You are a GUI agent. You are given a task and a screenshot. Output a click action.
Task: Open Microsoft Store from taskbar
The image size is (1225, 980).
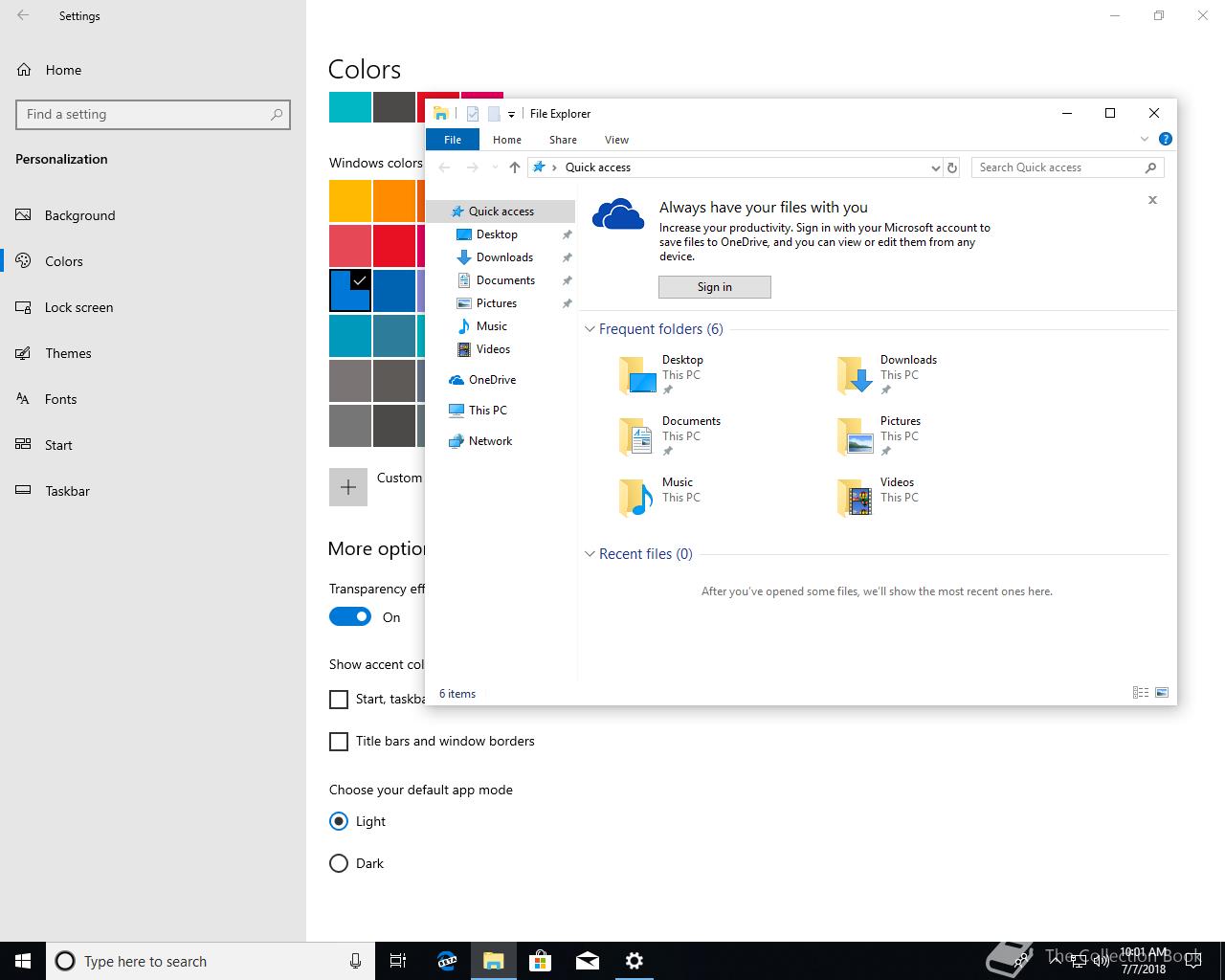(x=541, y=961)
